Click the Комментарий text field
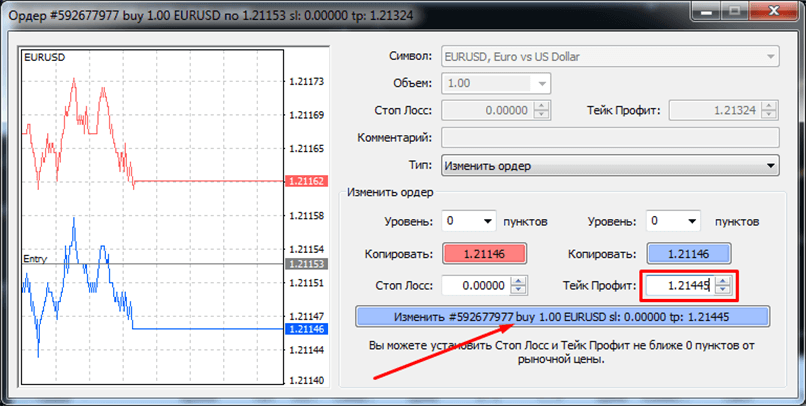The image size is (806, 406). 610,138
